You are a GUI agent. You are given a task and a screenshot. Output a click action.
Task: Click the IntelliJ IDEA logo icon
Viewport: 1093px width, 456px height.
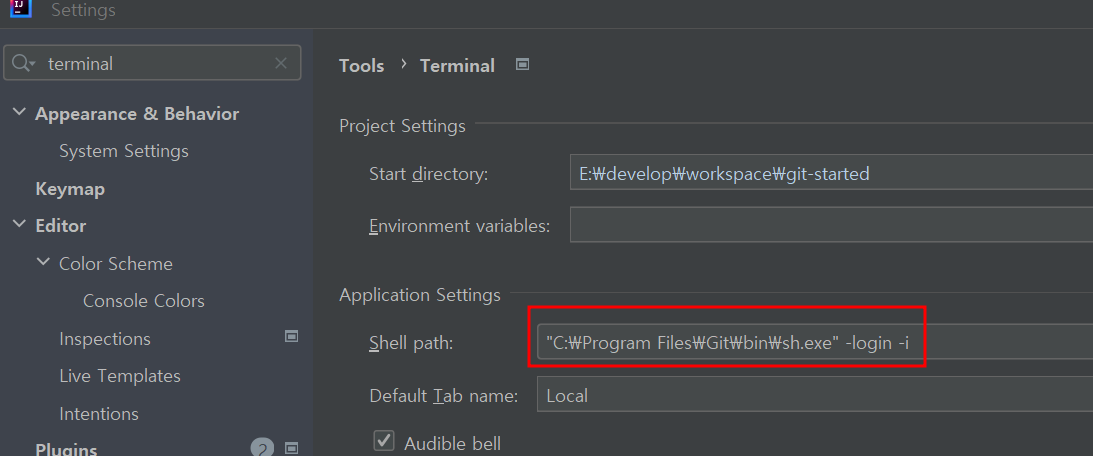tap(20, 10)
